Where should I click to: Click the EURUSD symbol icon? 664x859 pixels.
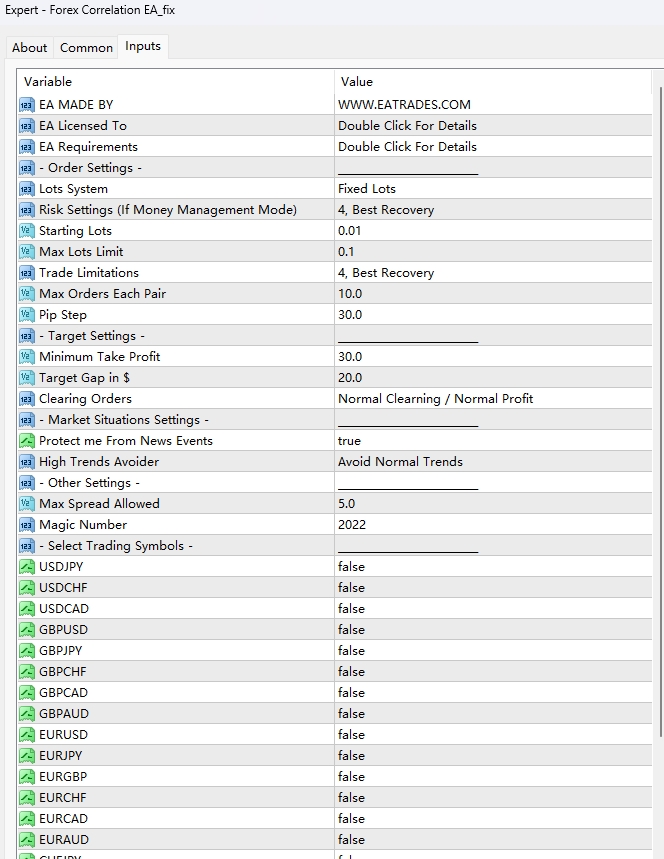tap(27, 734)
